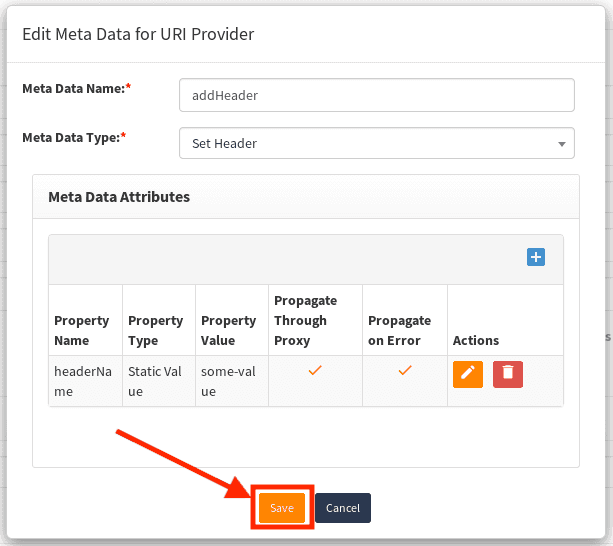Click the Property Value column header
This screenshot has height=546, width=613.
tap(229, 330)
